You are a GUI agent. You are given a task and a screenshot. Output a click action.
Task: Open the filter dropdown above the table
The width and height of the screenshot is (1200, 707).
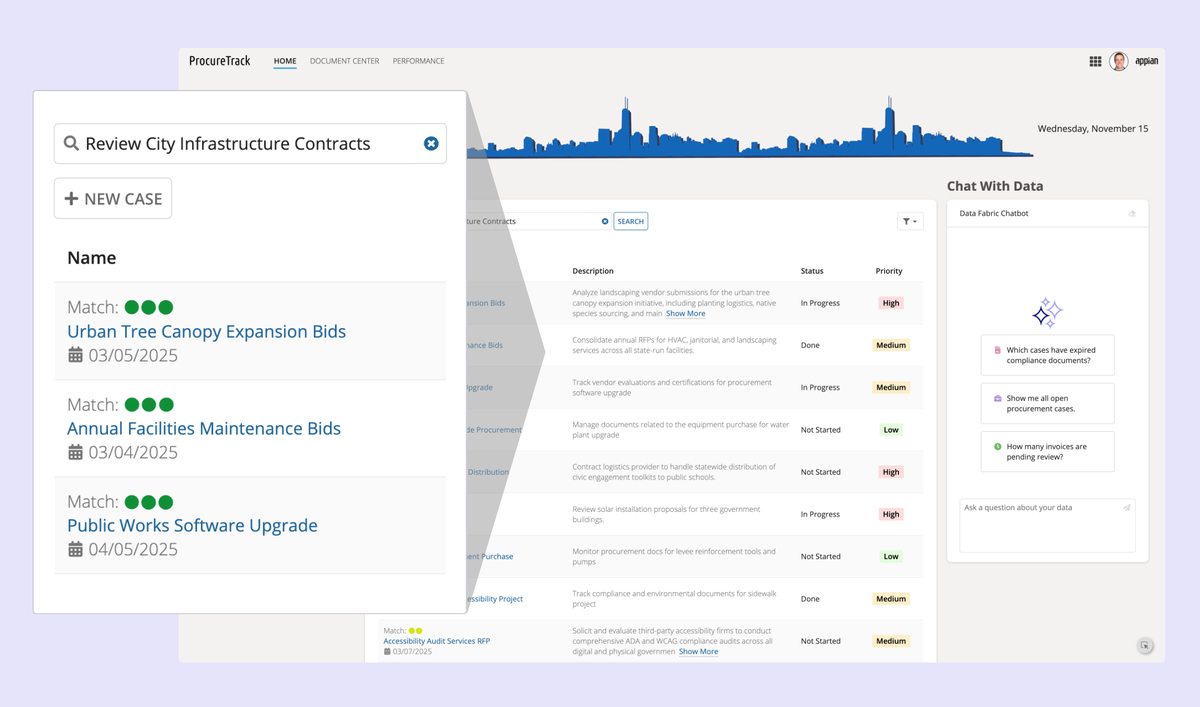point(910,222)
